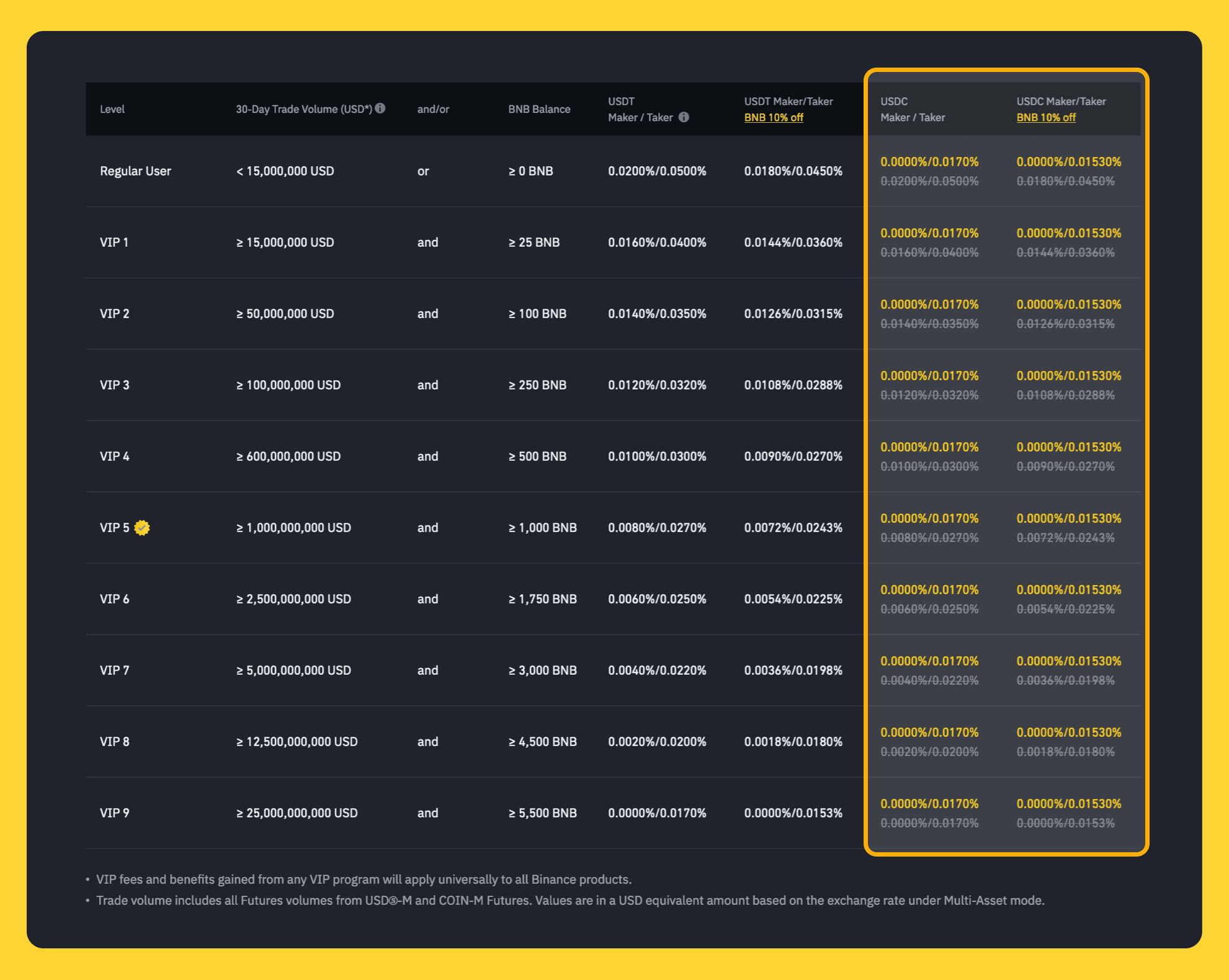The image size is (1229, 980).
Task: Open BNB 10% off link under USDT Maker/Taker
Action: (773, 118)
